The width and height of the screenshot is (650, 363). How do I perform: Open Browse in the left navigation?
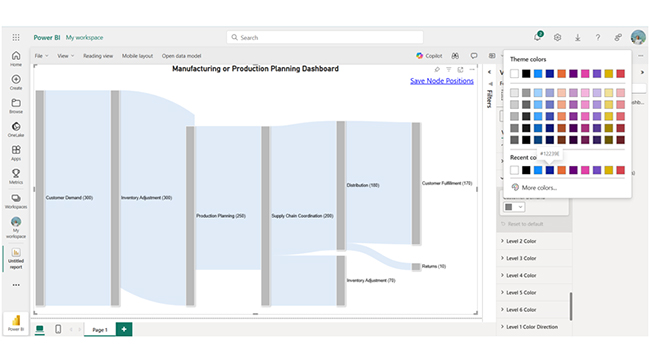pyautogui.click(x=16, y=106)
